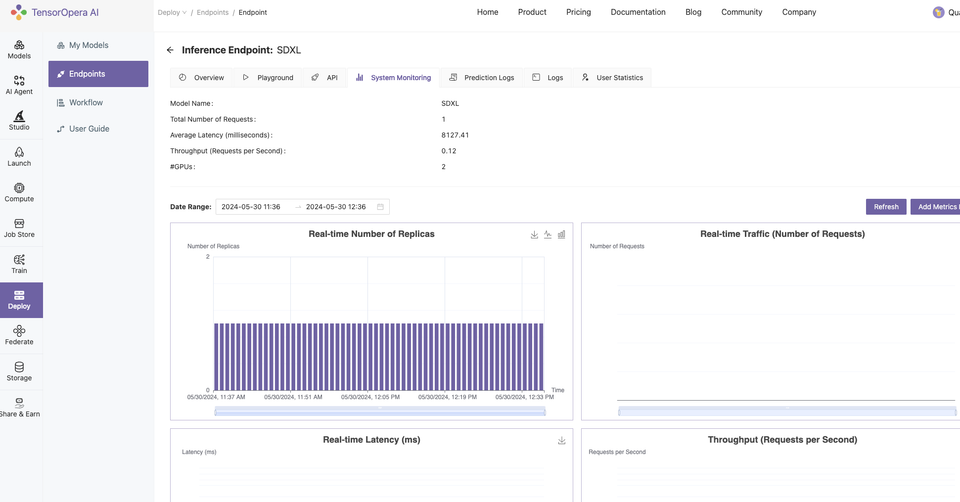Viewport: 960px width, 502px height.
Task: Switch Replicas chart to bar view
Action: (x=561, y=234)
